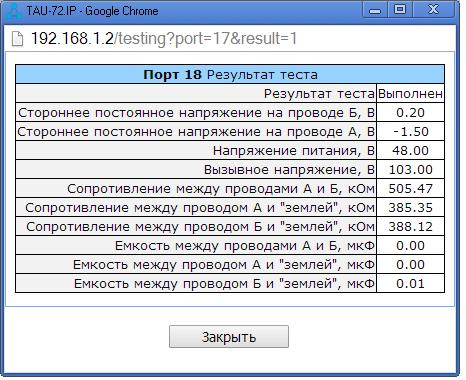Click the Chrome app icon in title bar

pyautogui.click(x=14, y=11)
